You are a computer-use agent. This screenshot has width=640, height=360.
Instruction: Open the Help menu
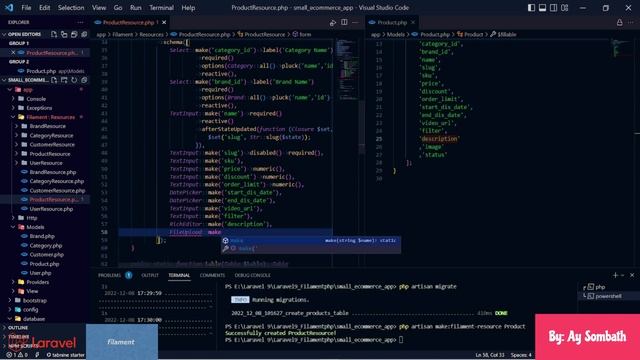pyautogui.click(x=188, y=8)
